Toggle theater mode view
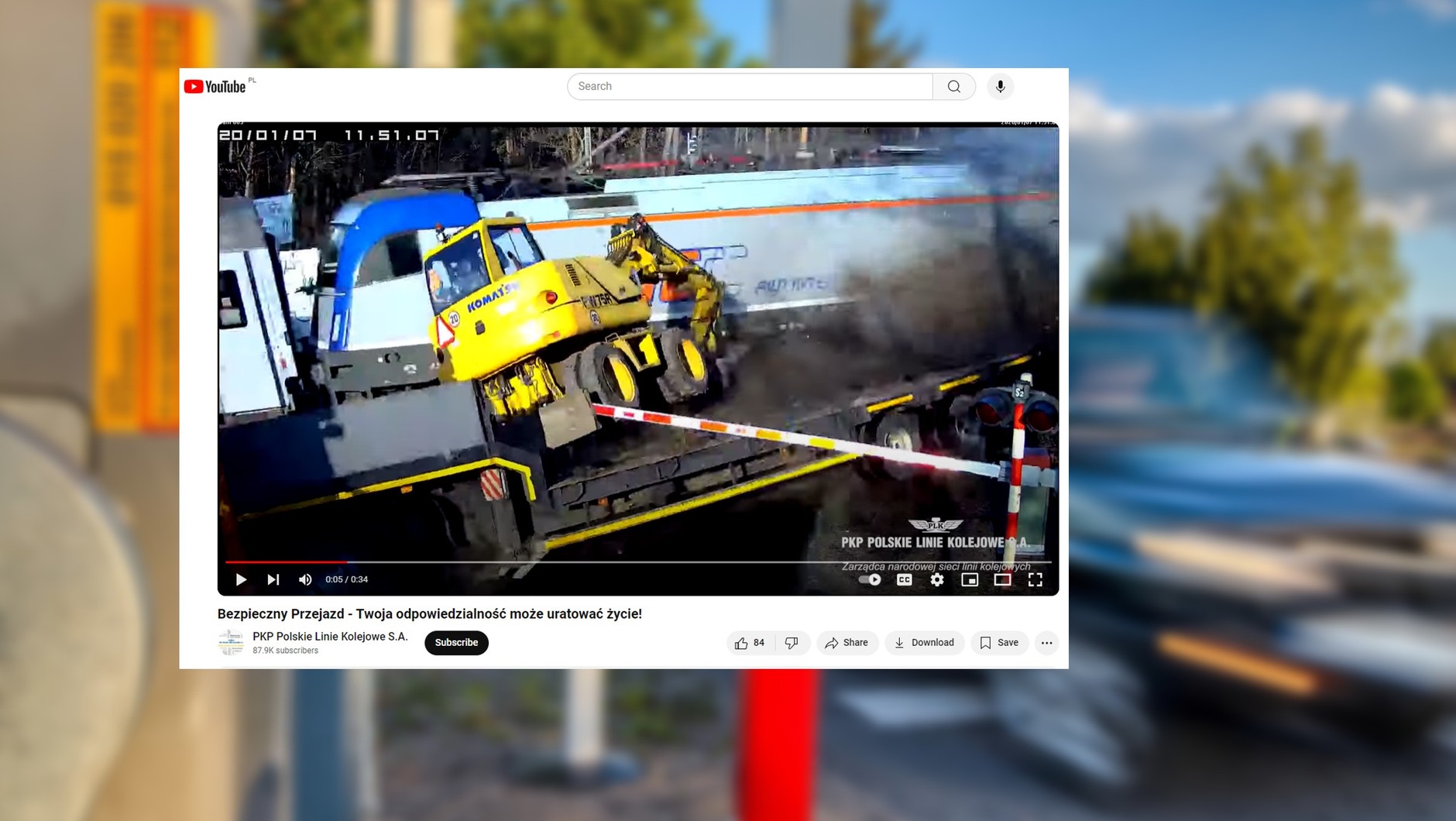Image resolution: width=1456 pixels, height=821 pixels. 1002,579
